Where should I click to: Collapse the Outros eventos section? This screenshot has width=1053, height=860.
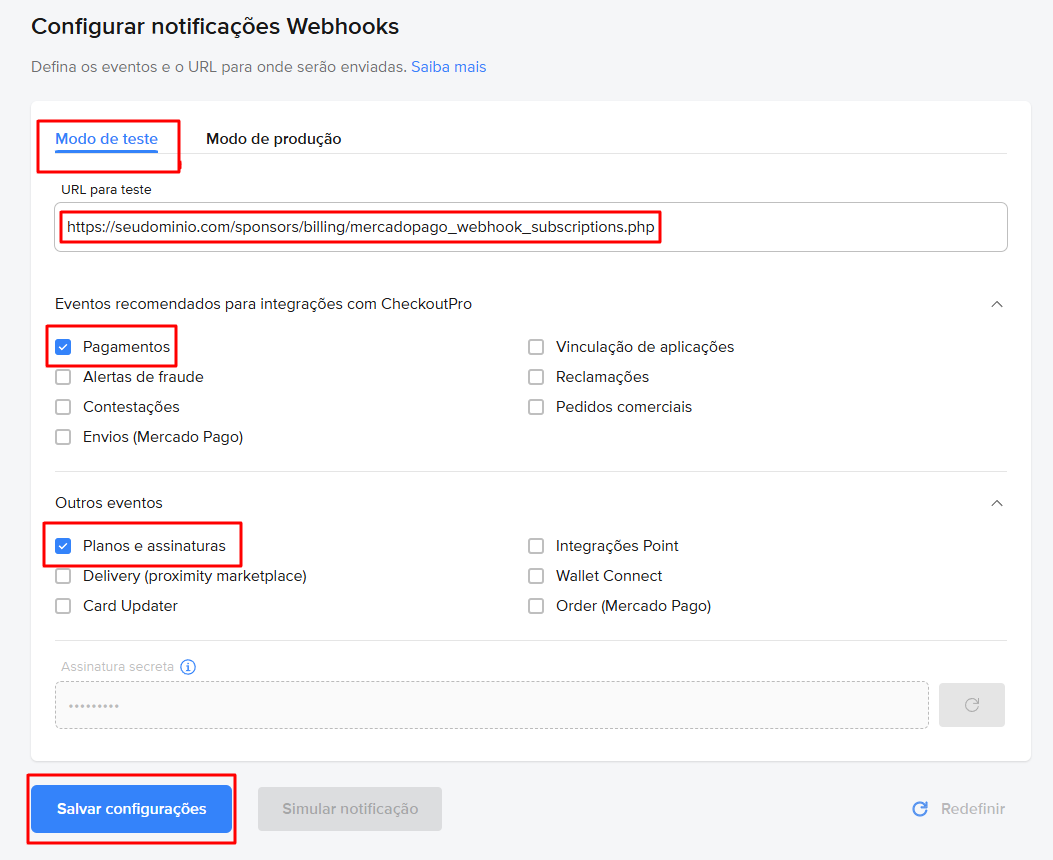(x=996, y=503)
